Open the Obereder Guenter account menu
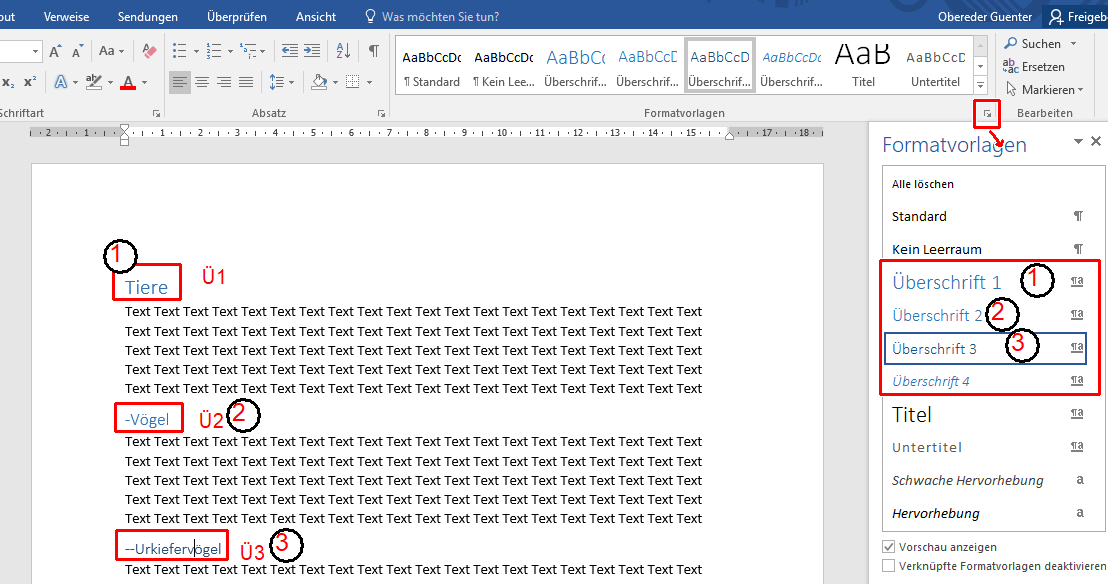Screen dimensions: 1108x584 point(984,16)
